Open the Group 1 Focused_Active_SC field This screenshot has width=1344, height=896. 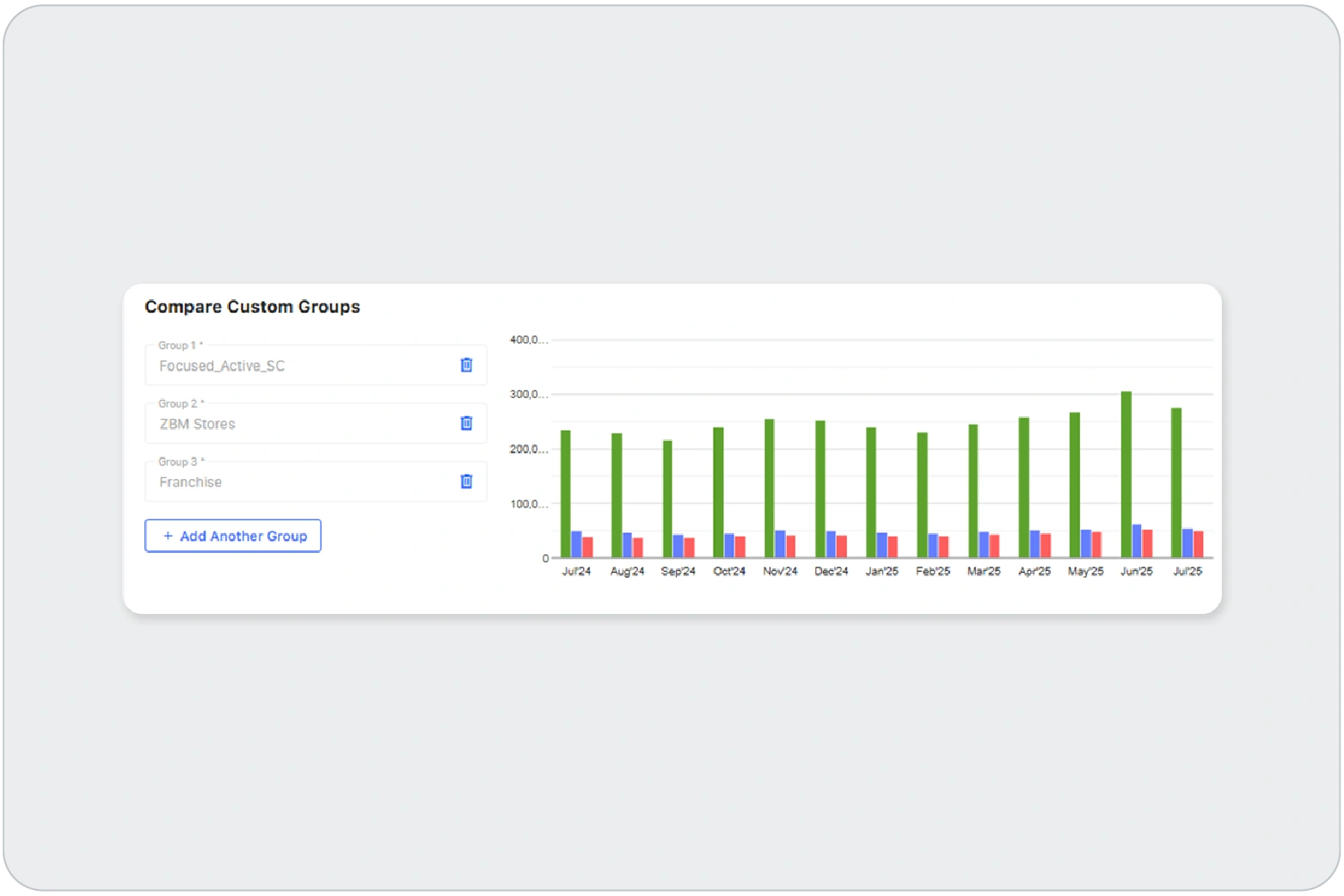click(x=301, y=365)
